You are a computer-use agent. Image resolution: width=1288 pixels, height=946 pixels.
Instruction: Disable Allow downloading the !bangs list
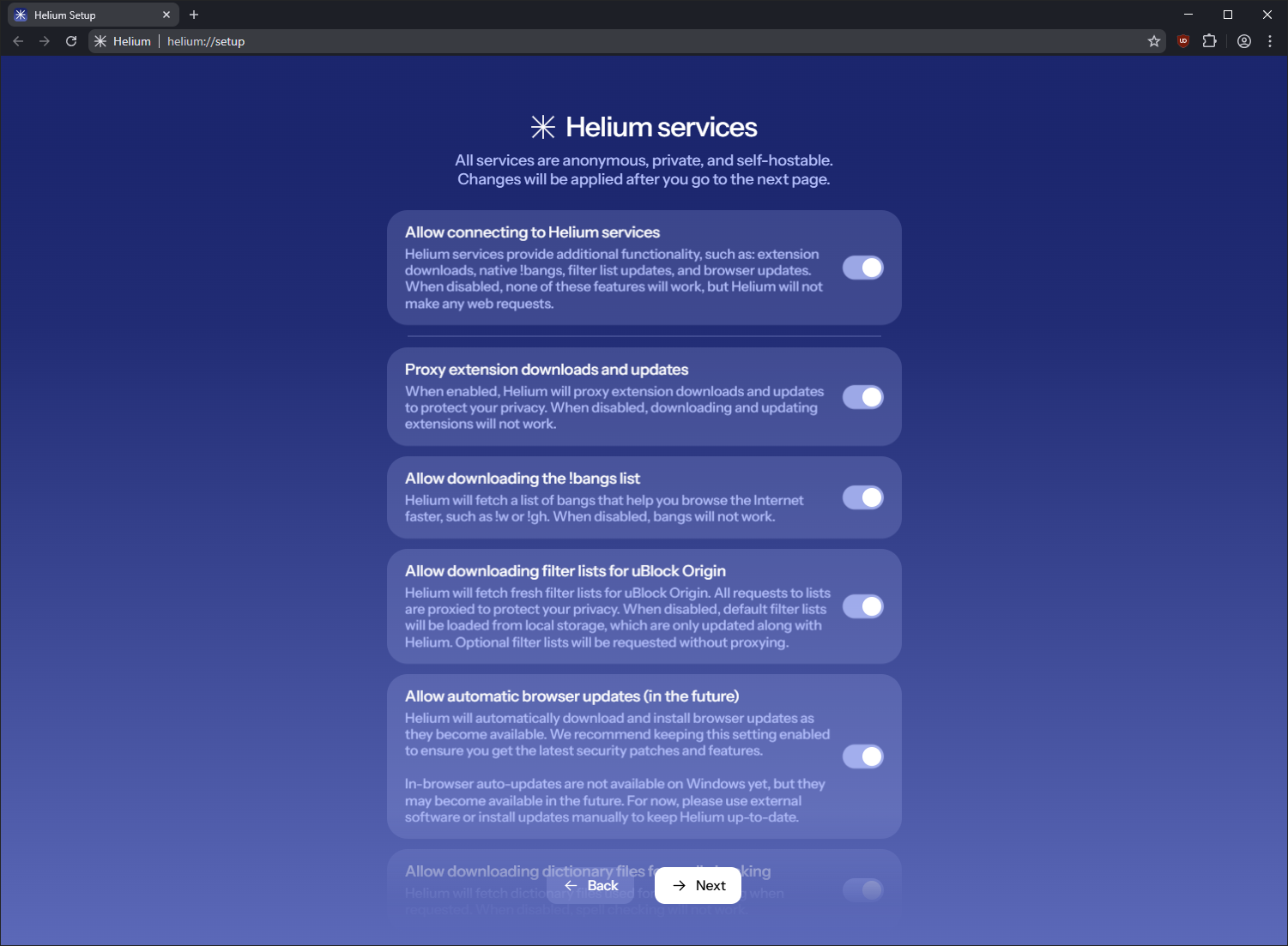point(863,497)
